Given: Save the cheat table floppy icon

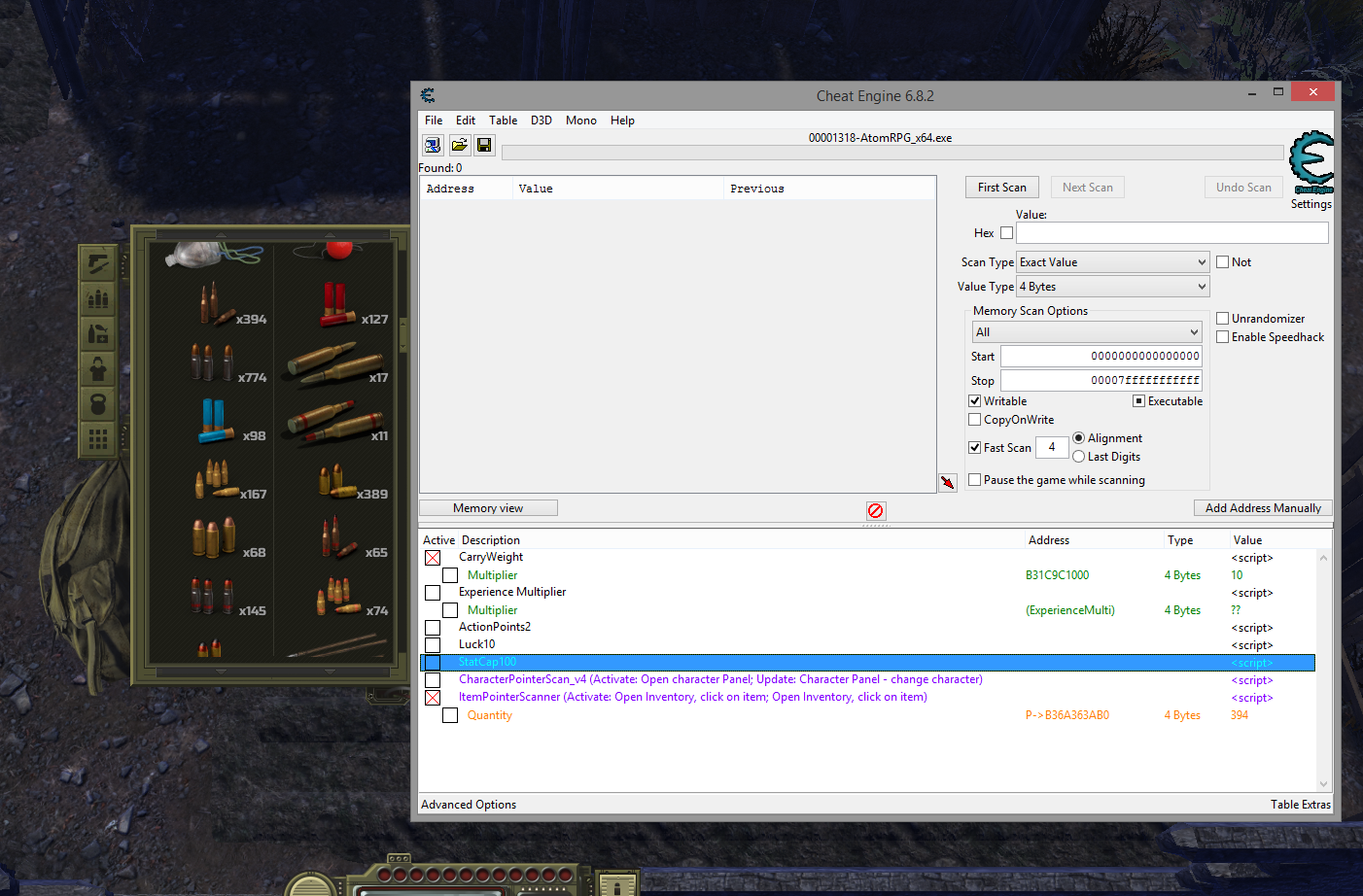Looking at the screenshot, I should click(x=484, y=146).
